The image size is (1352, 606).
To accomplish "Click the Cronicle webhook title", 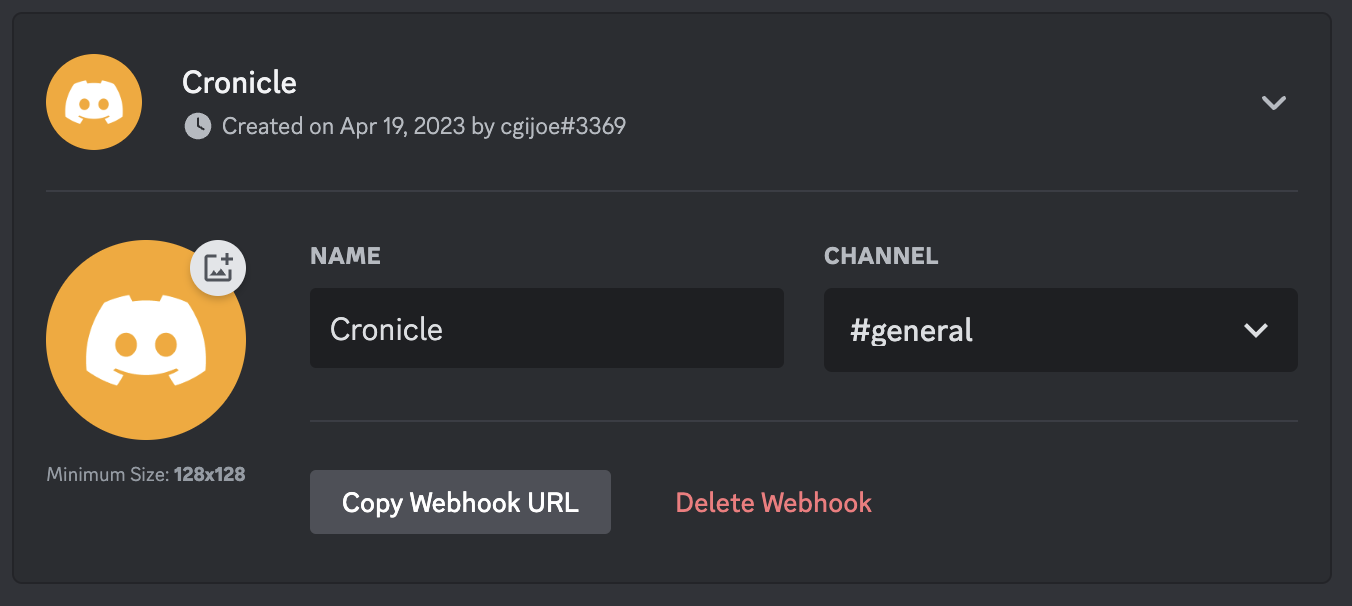I will pyautogui.click(x=239, y=83).
